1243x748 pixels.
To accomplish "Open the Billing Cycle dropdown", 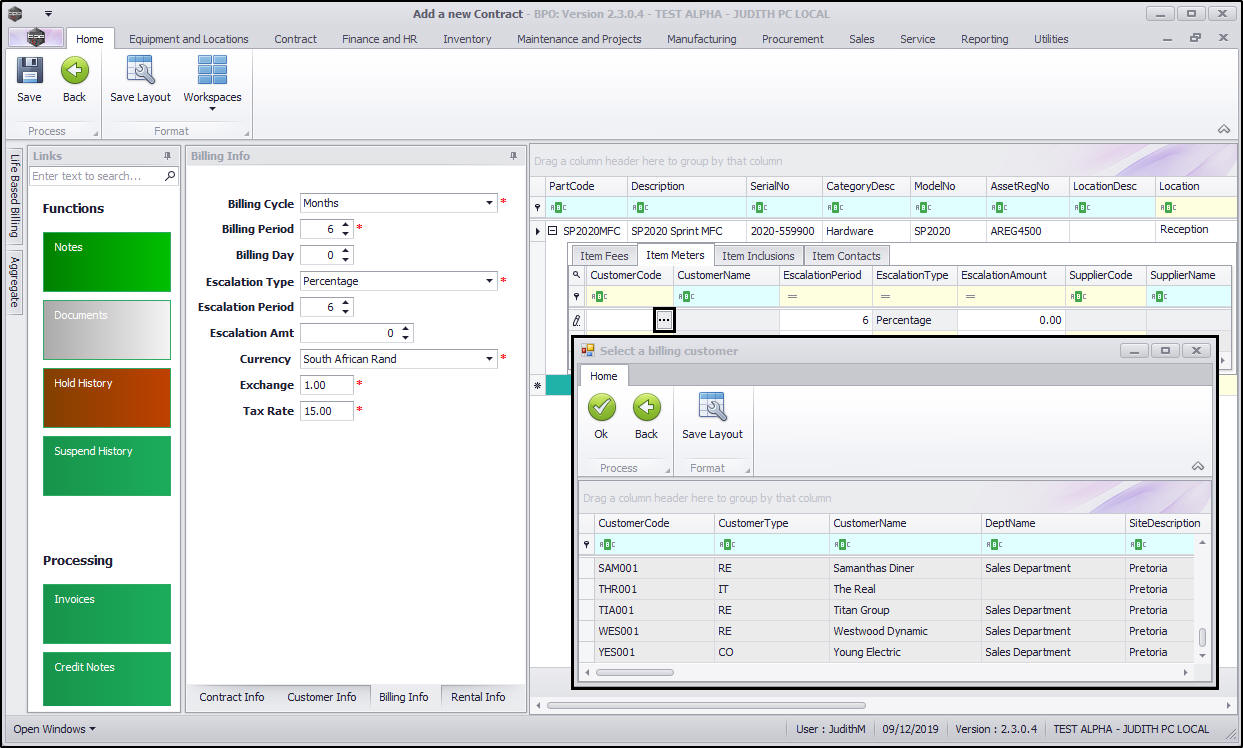I will pyautogui.click(x=490, y=203).
